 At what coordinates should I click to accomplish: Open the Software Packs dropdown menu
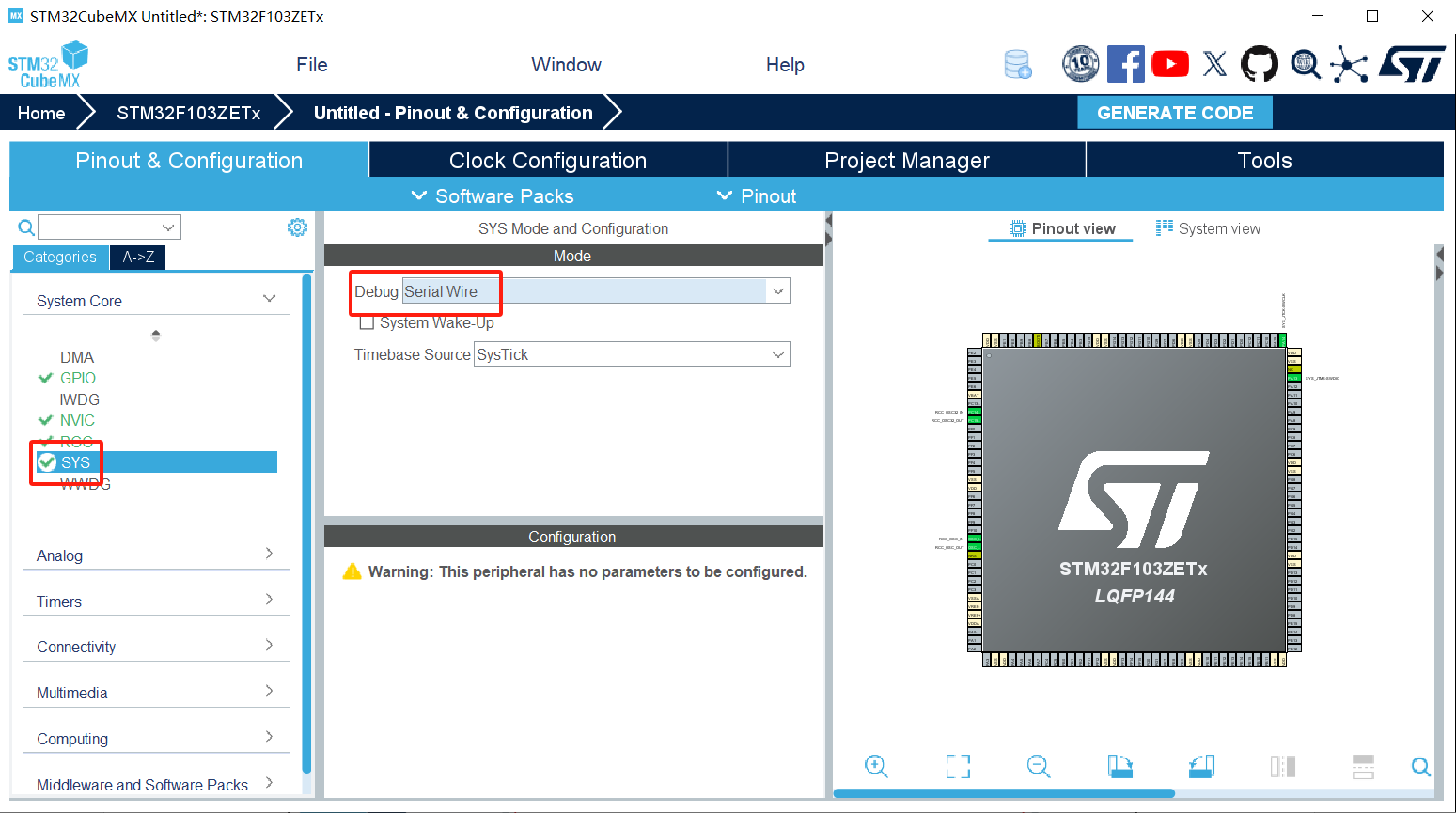coord(493,195)
